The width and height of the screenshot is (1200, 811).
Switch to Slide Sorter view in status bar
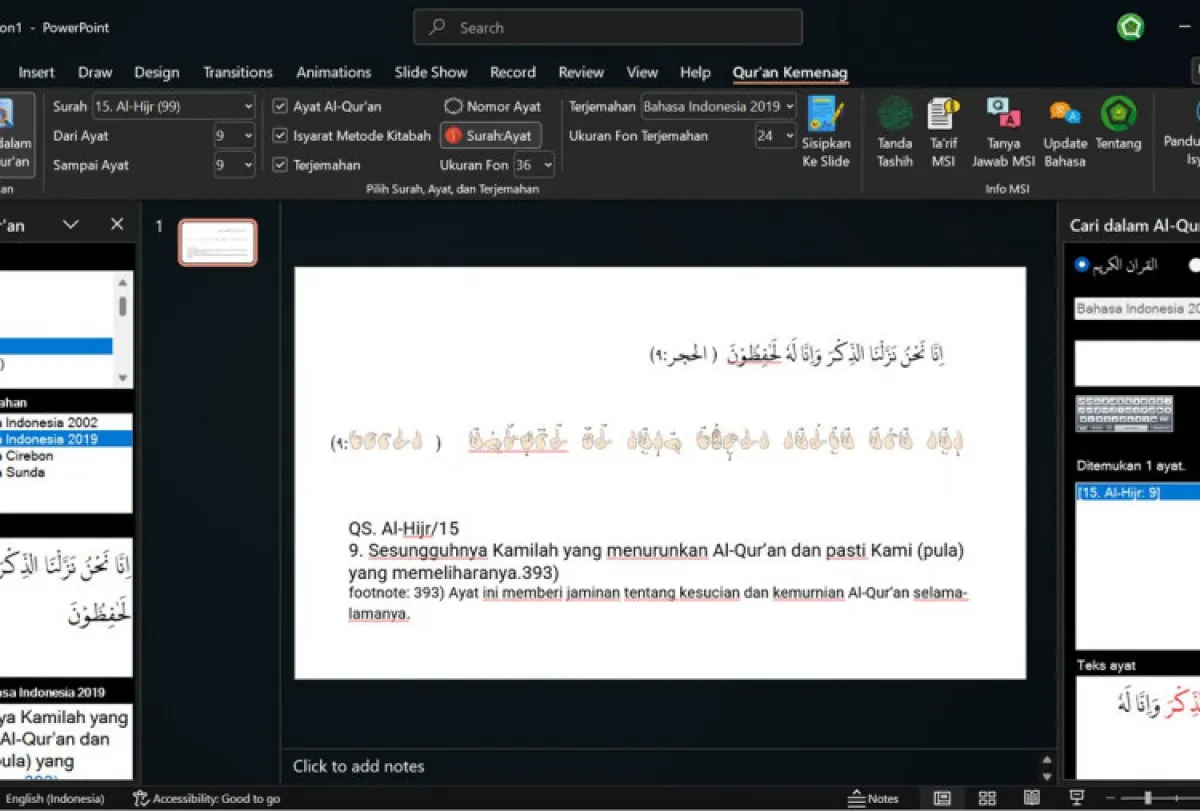987,798
